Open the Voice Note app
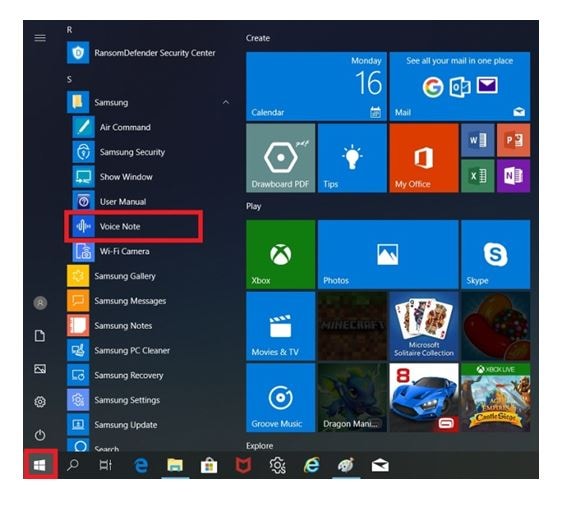Viewport: 567px width, 506px height. (133, 227)
